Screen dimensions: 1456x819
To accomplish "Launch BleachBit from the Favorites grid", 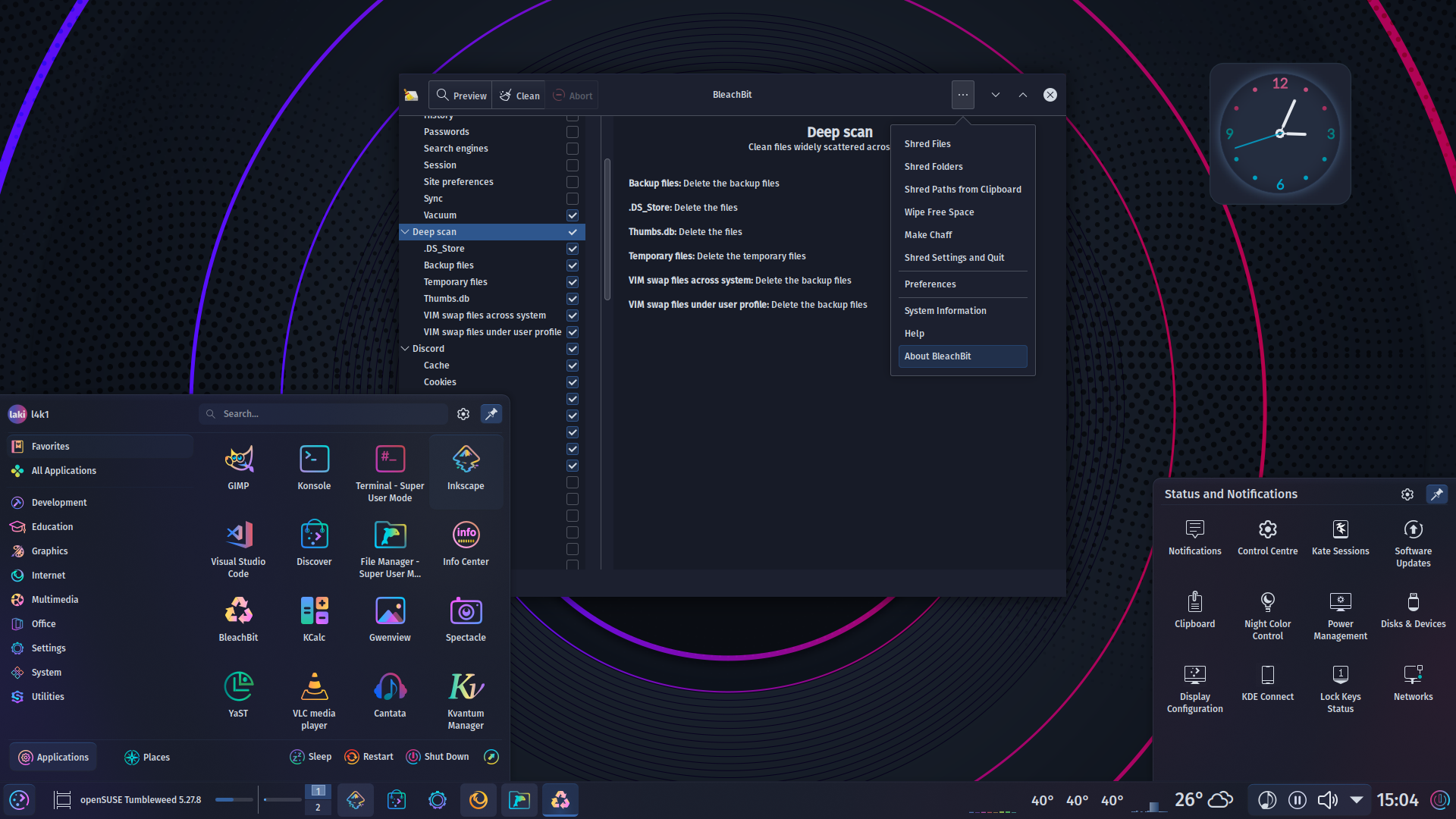I will coord(238,620).
